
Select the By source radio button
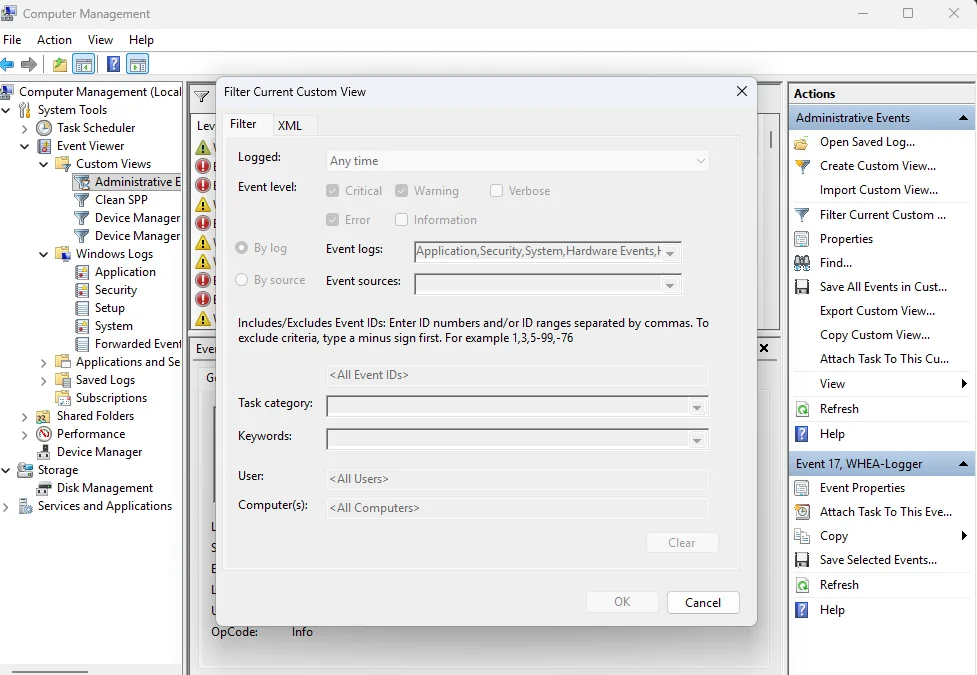(241, 280)
